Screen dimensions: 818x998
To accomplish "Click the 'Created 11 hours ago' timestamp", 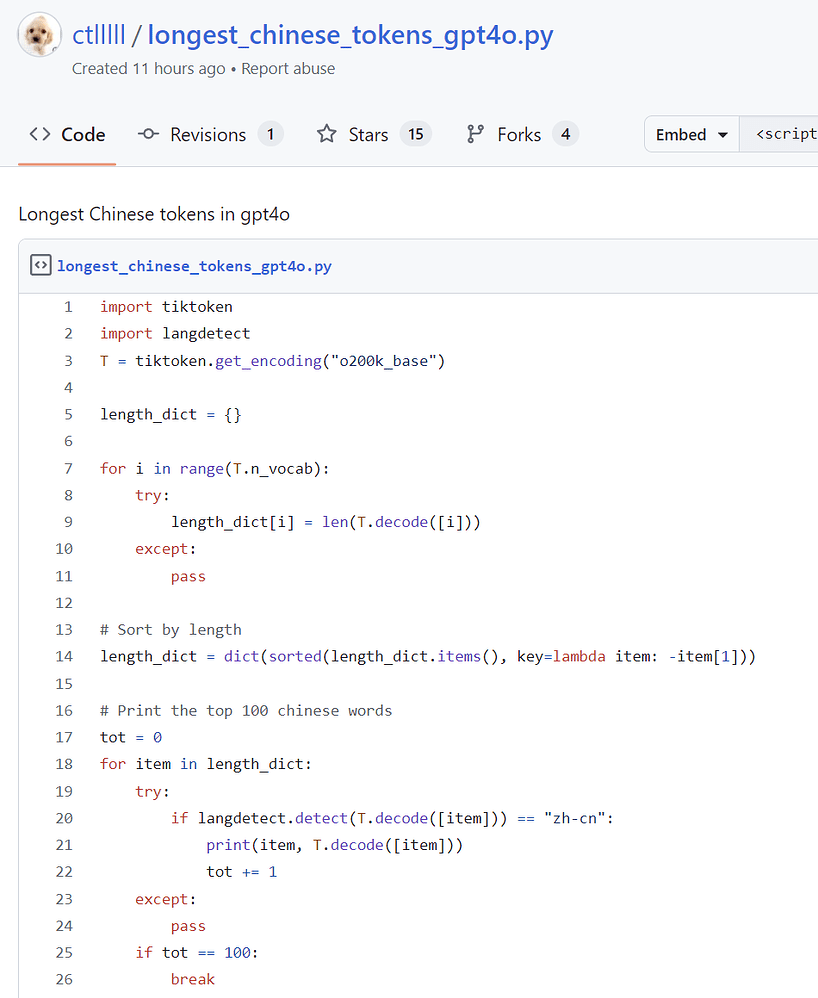I will coord(148,69).
